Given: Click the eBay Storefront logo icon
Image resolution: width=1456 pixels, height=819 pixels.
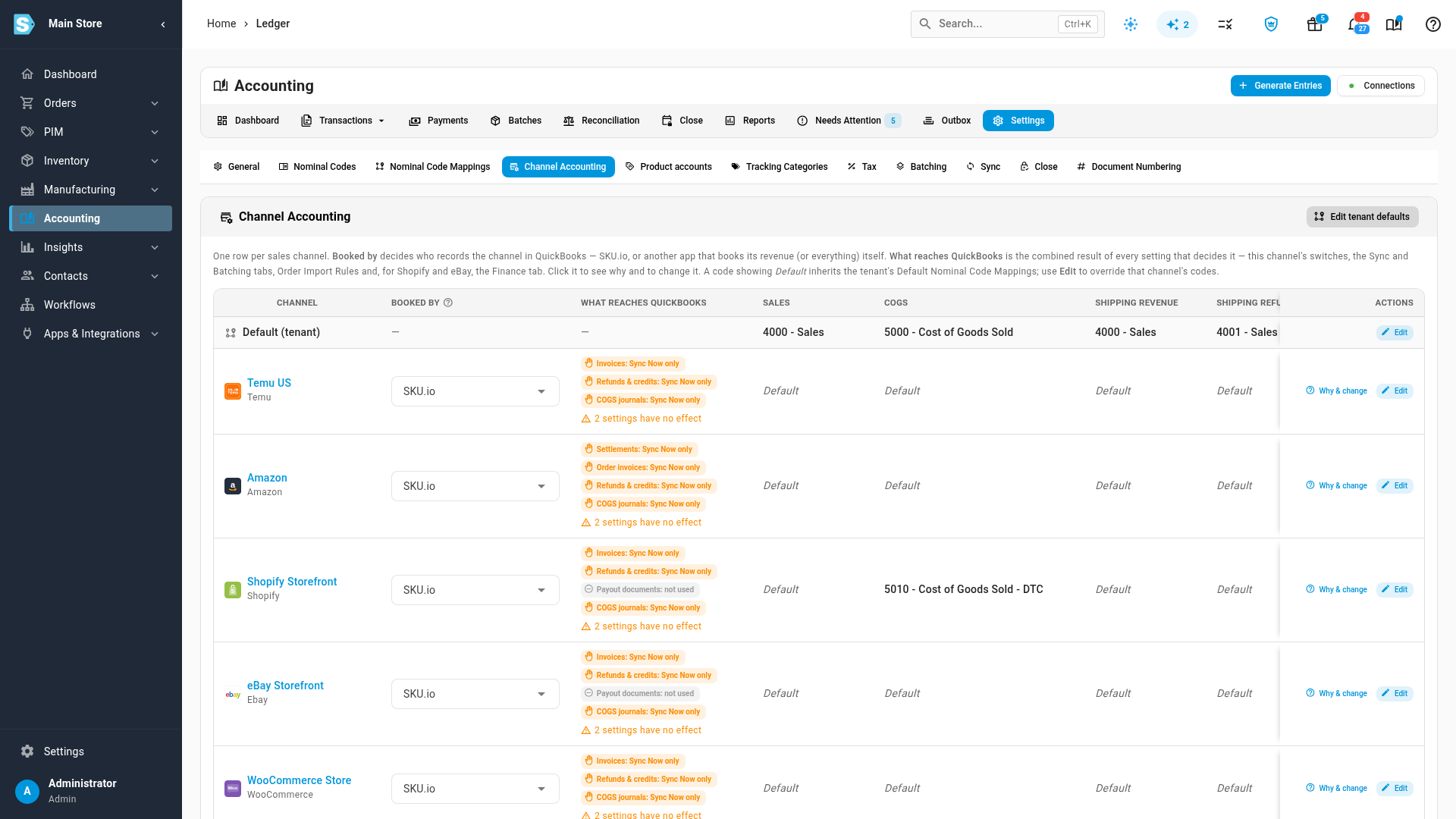Looking at the screenshot, I should pyautogui.click(x=233, y=694).
